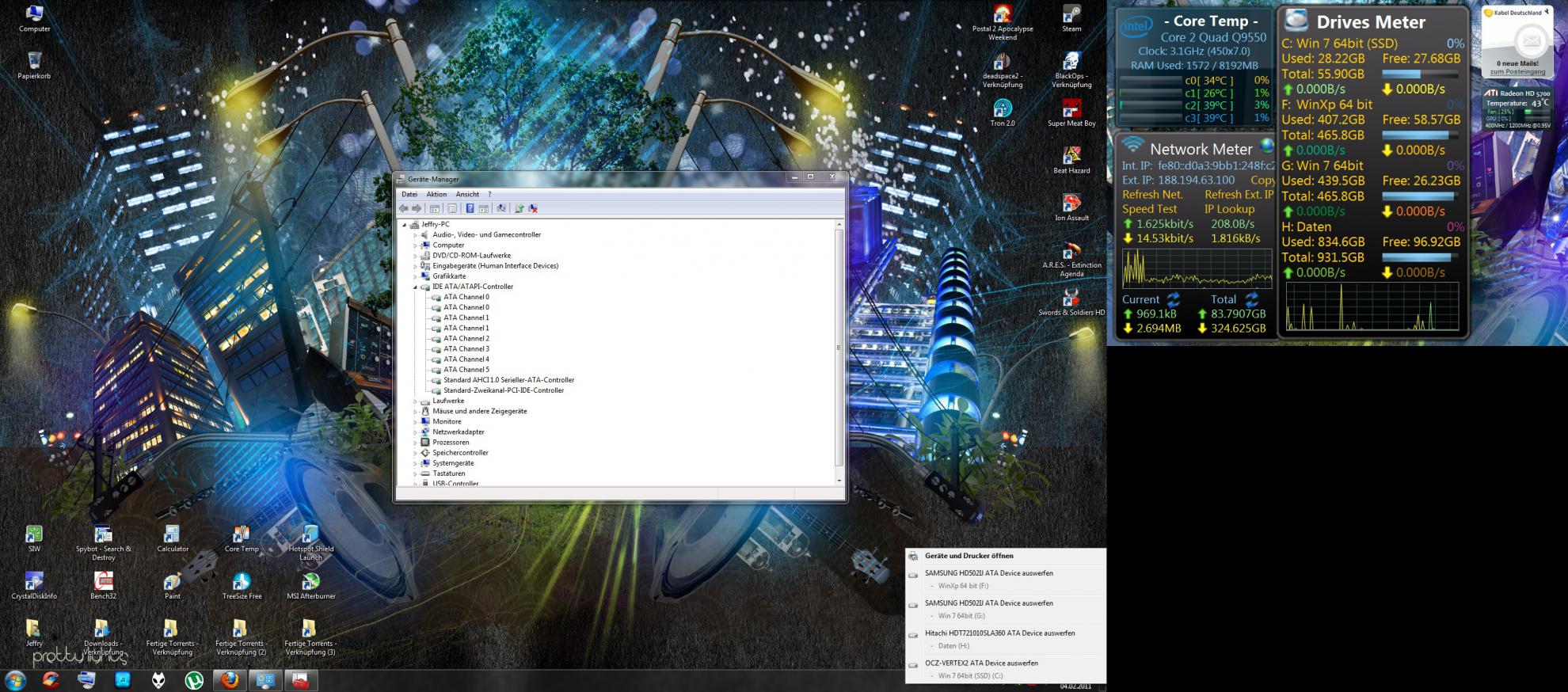The image size is (1568, 692).
Task: Switch to Firefox in the taskbar
Action: tap(230, 680)
